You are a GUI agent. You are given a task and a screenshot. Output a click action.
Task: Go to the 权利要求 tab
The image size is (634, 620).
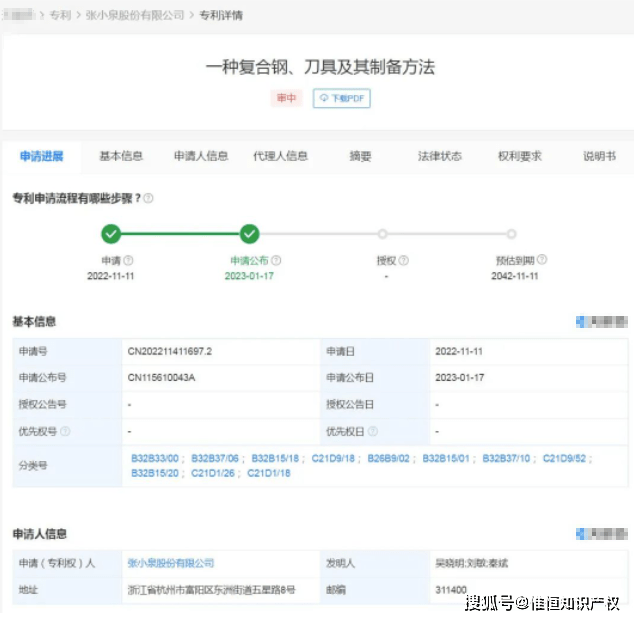(x=519, y=156)
